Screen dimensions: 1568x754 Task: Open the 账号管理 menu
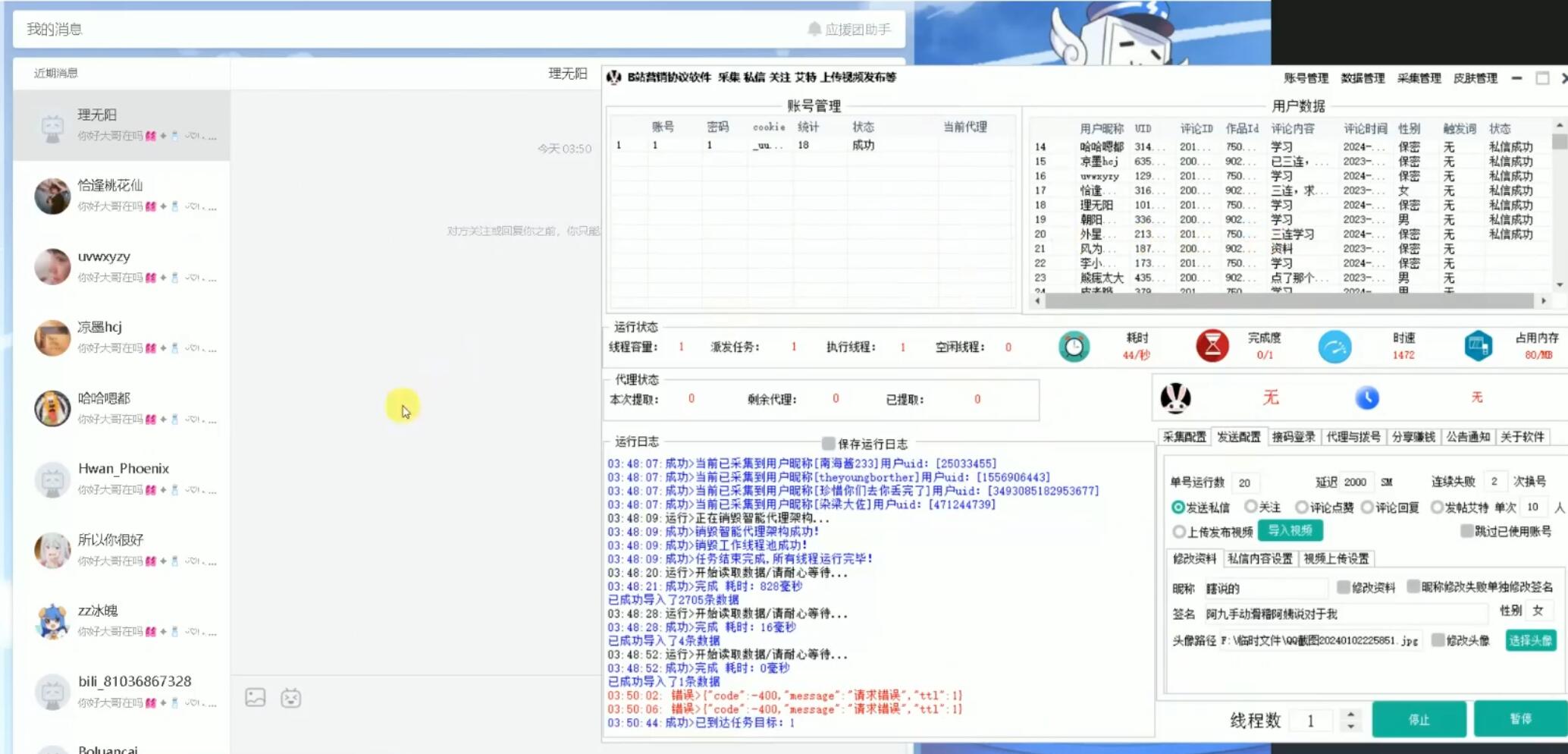click(x=1305, y=78)
